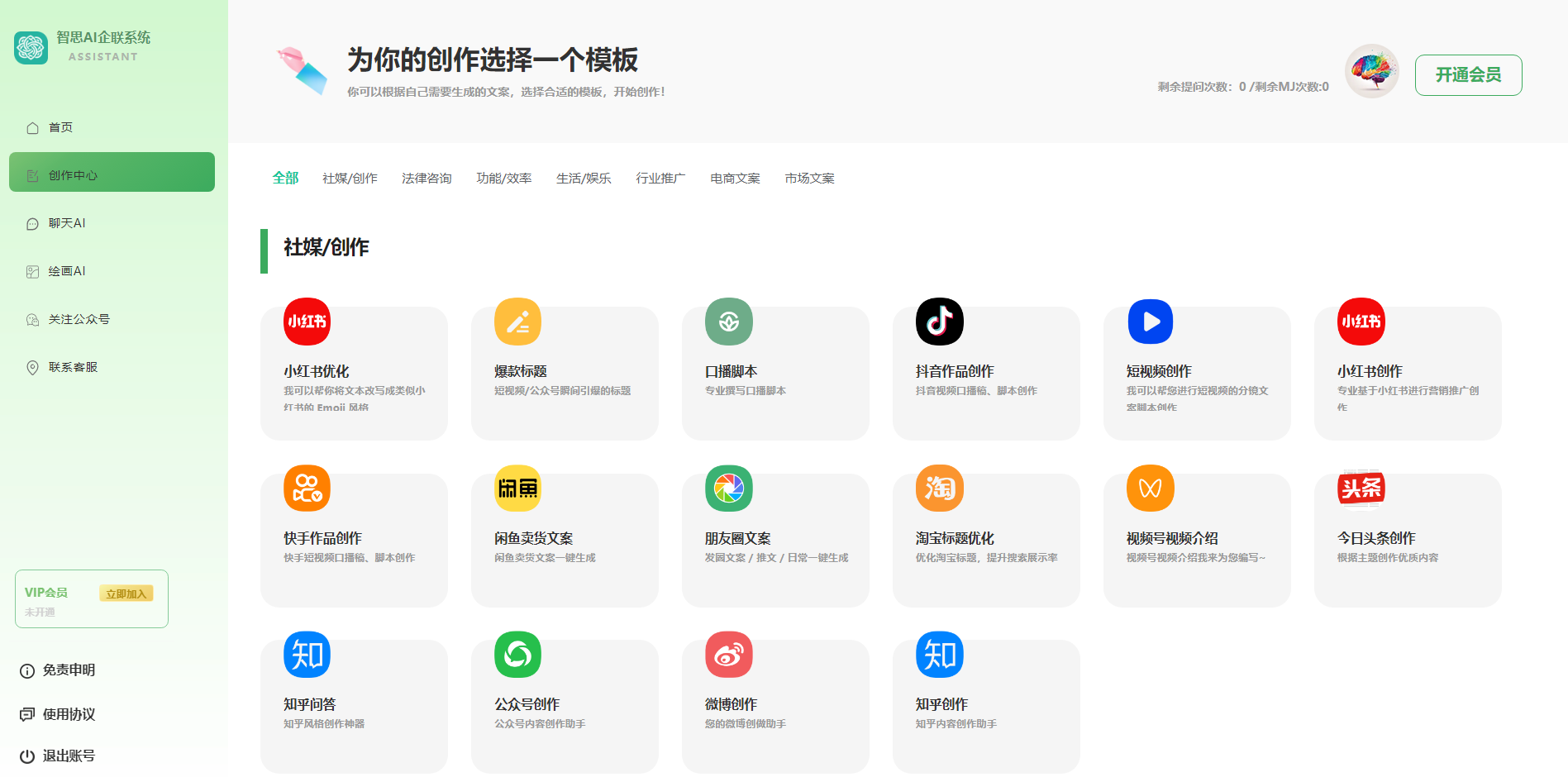This screenshot has width=1568, height=777.
Task: Open the 小红书优化 template icon
Action: pos(307,322)
